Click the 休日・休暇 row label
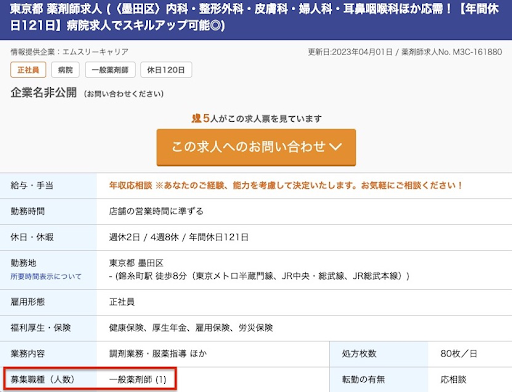Image resolution: width=512 pixels, height=392 pixels. click(32, 237)
